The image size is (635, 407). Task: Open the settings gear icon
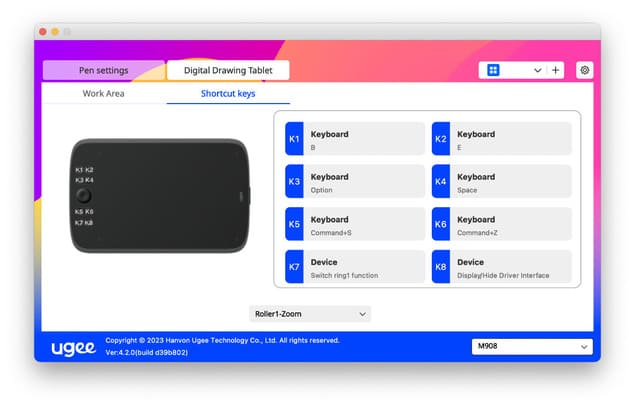[584, 70]
